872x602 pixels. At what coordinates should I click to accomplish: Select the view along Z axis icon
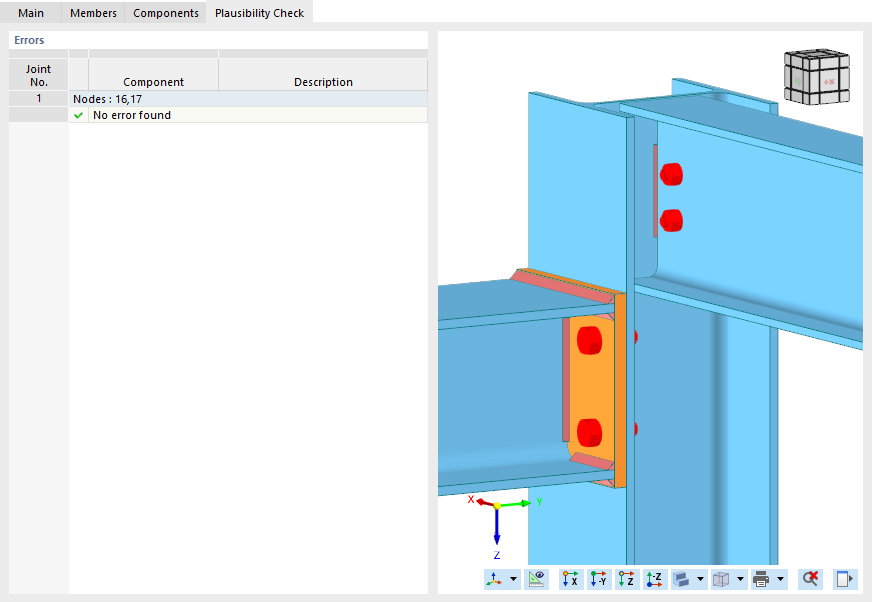tap(627, 579)
